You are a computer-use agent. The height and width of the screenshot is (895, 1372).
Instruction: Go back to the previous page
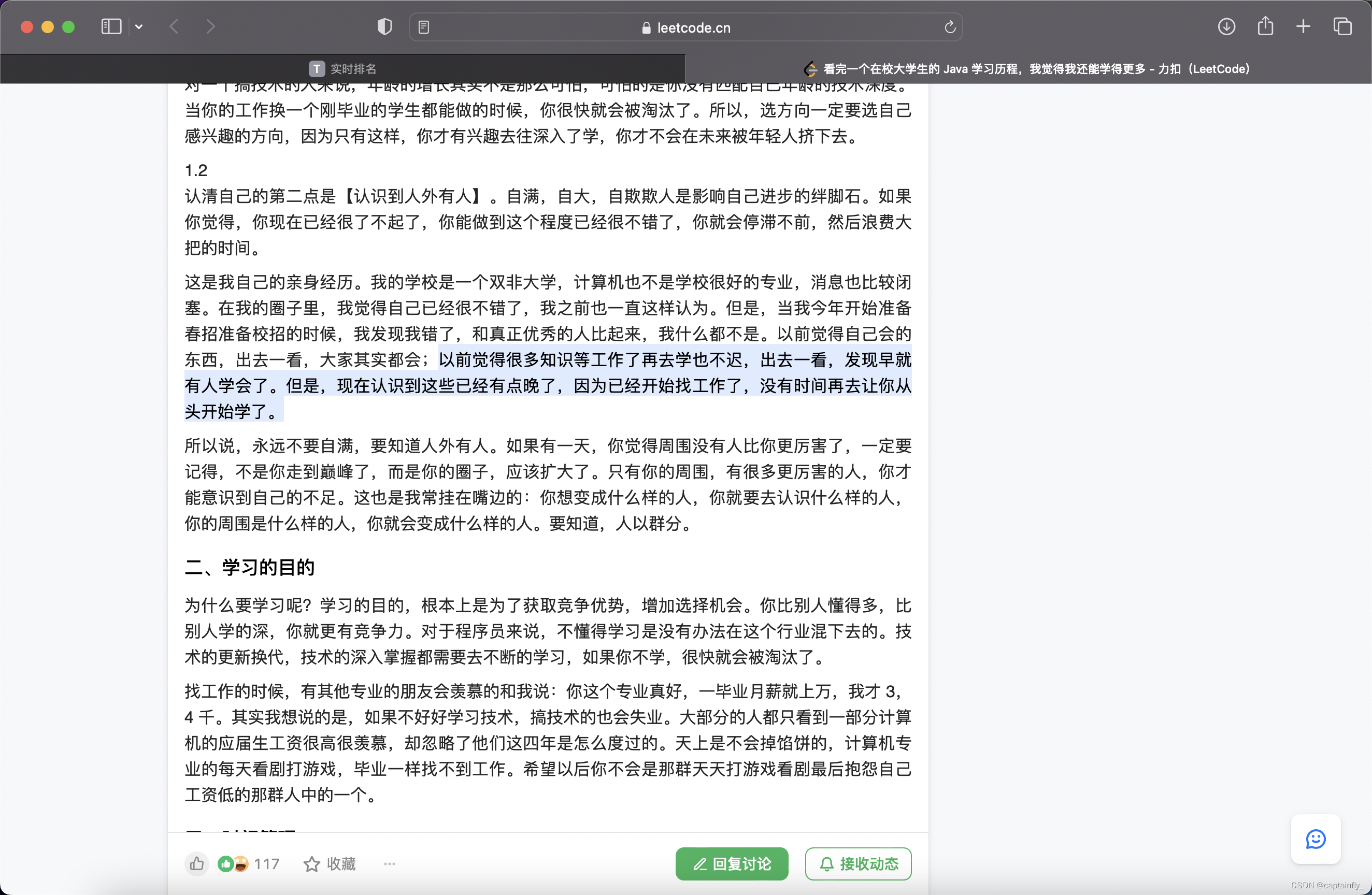174,26
